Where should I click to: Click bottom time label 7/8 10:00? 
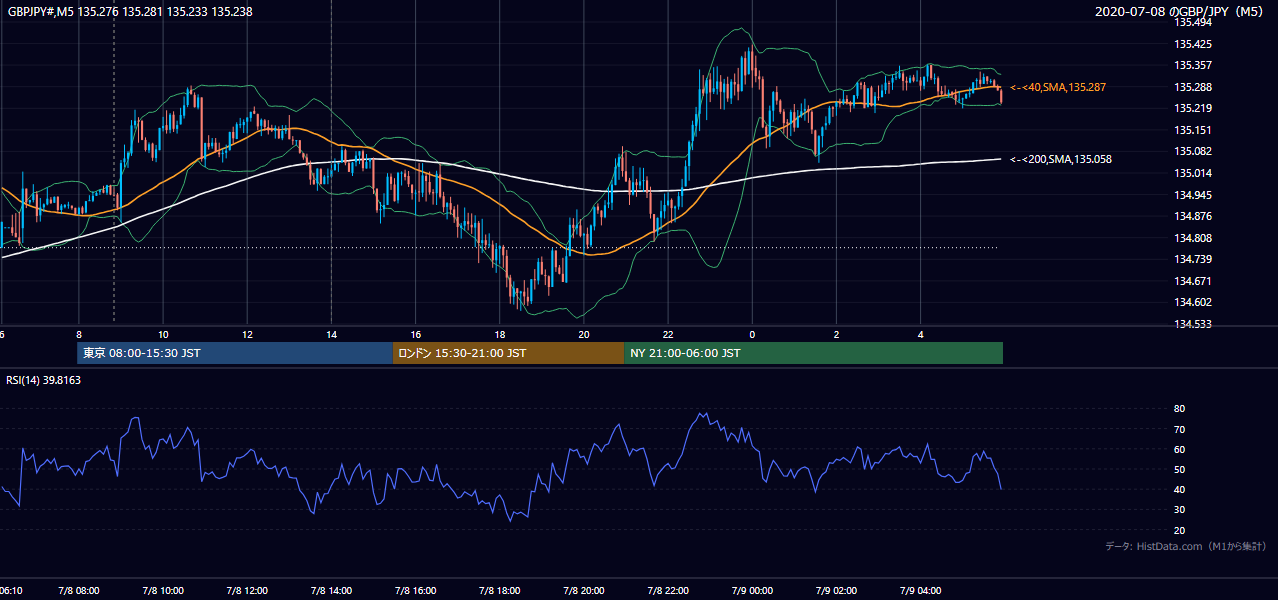[162, 591]
